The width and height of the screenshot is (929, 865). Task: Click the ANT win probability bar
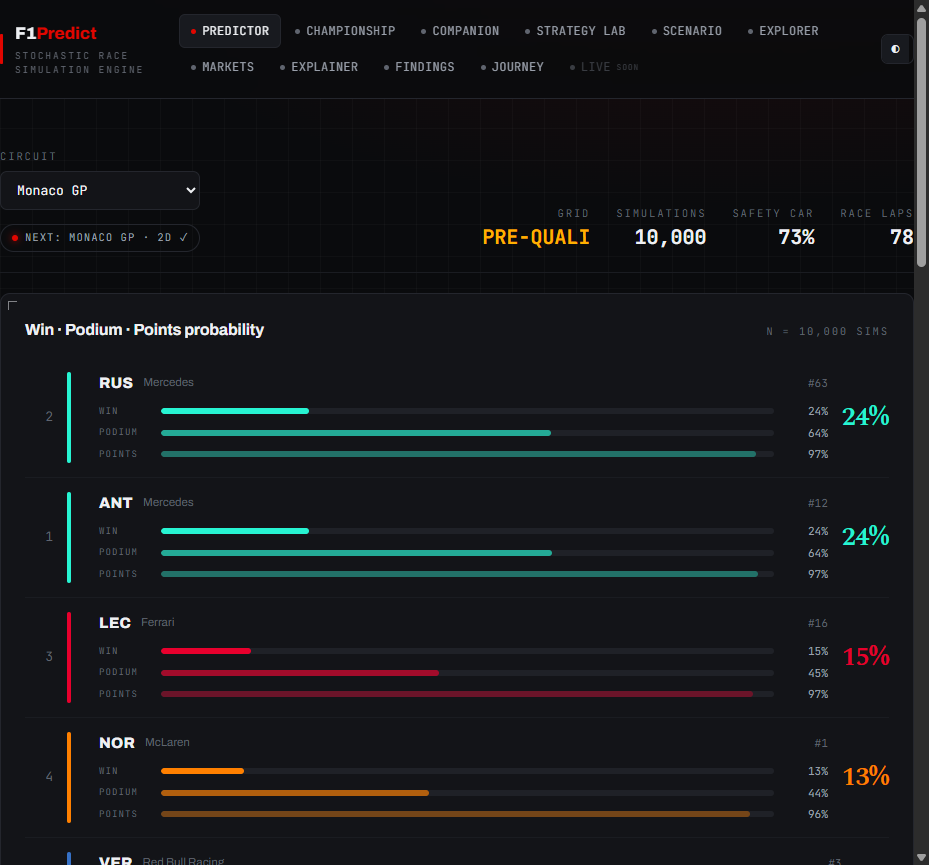[467, 531]
